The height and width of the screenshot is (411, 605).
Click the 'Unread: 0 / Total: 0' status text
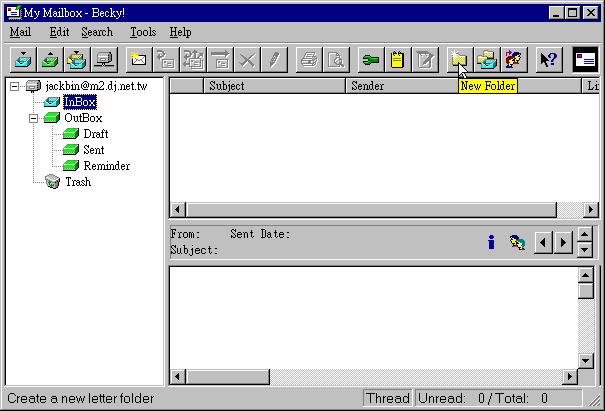click(483, 398)
